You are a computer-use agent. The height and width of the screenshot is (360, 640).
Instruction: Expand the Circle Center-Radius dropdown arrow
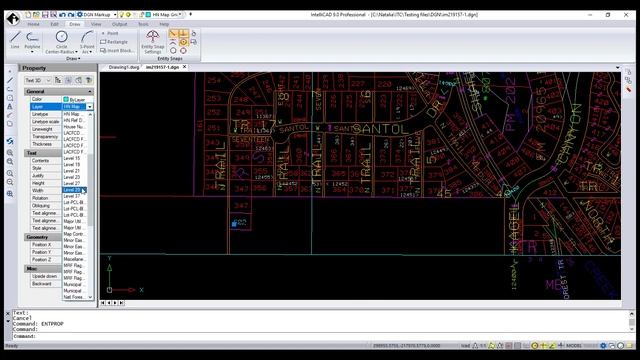tap(76, 52)
